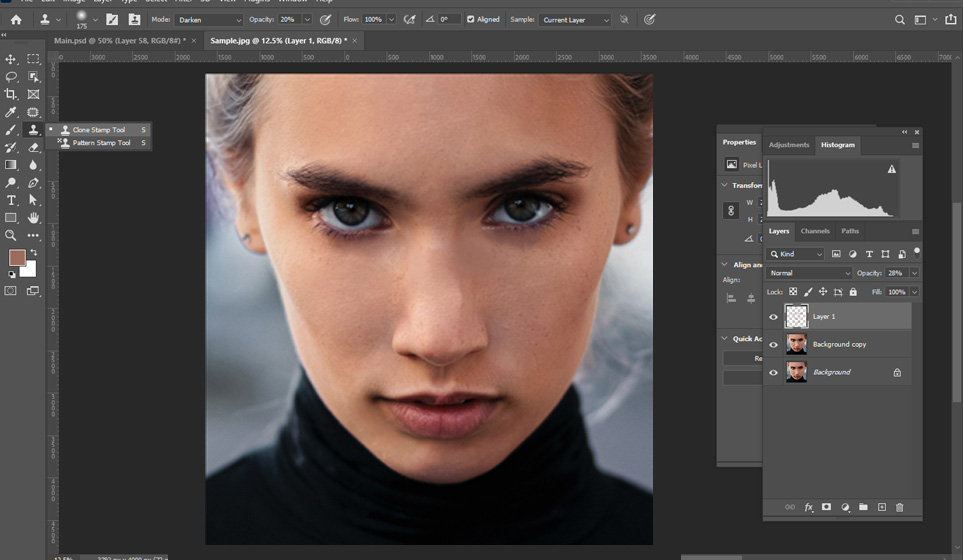Toggle lock all padlock icon
Viewport: 963px width, 560px height.
(x=853, y=292)
